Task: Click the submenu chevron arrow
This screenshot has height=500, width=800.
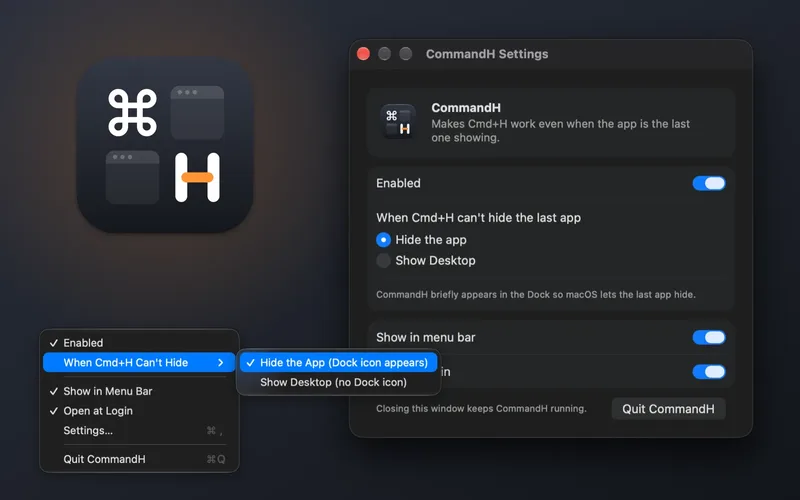Action: [220, 363]
